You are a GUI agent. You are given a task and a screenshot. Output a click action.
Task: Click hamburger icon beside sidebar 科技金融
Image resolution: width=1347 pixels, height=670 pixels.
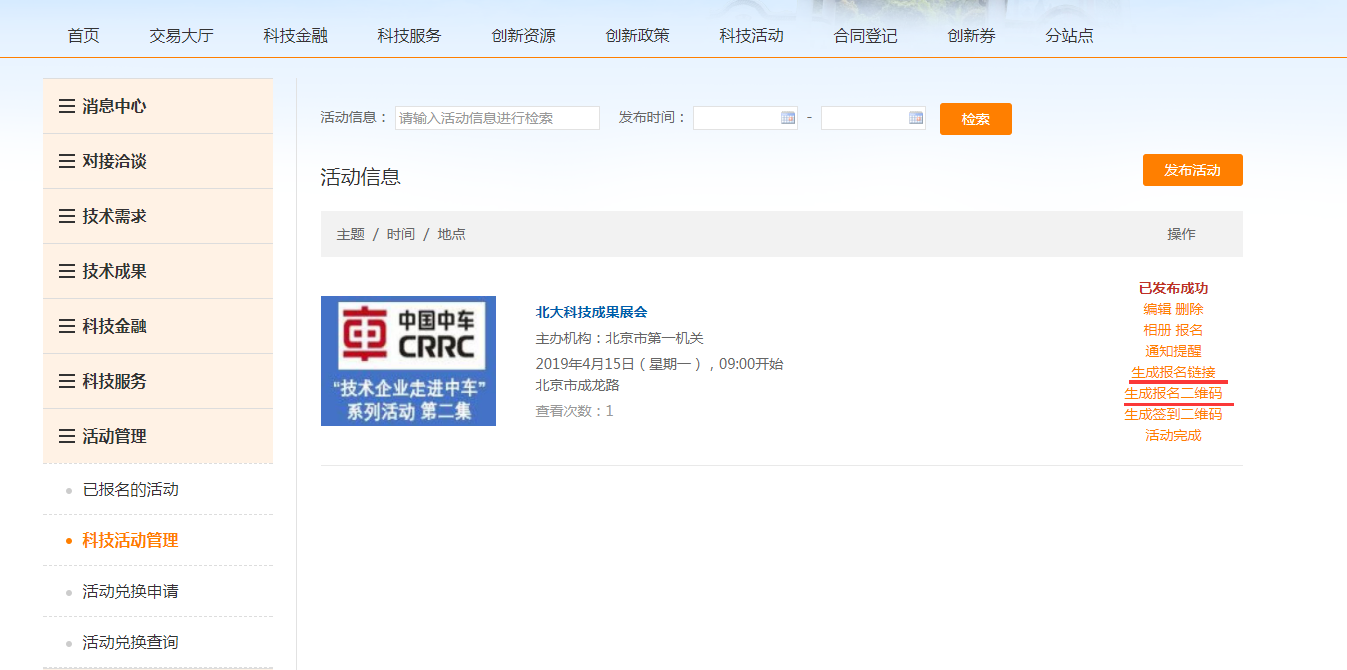click(x=67, y=326)
